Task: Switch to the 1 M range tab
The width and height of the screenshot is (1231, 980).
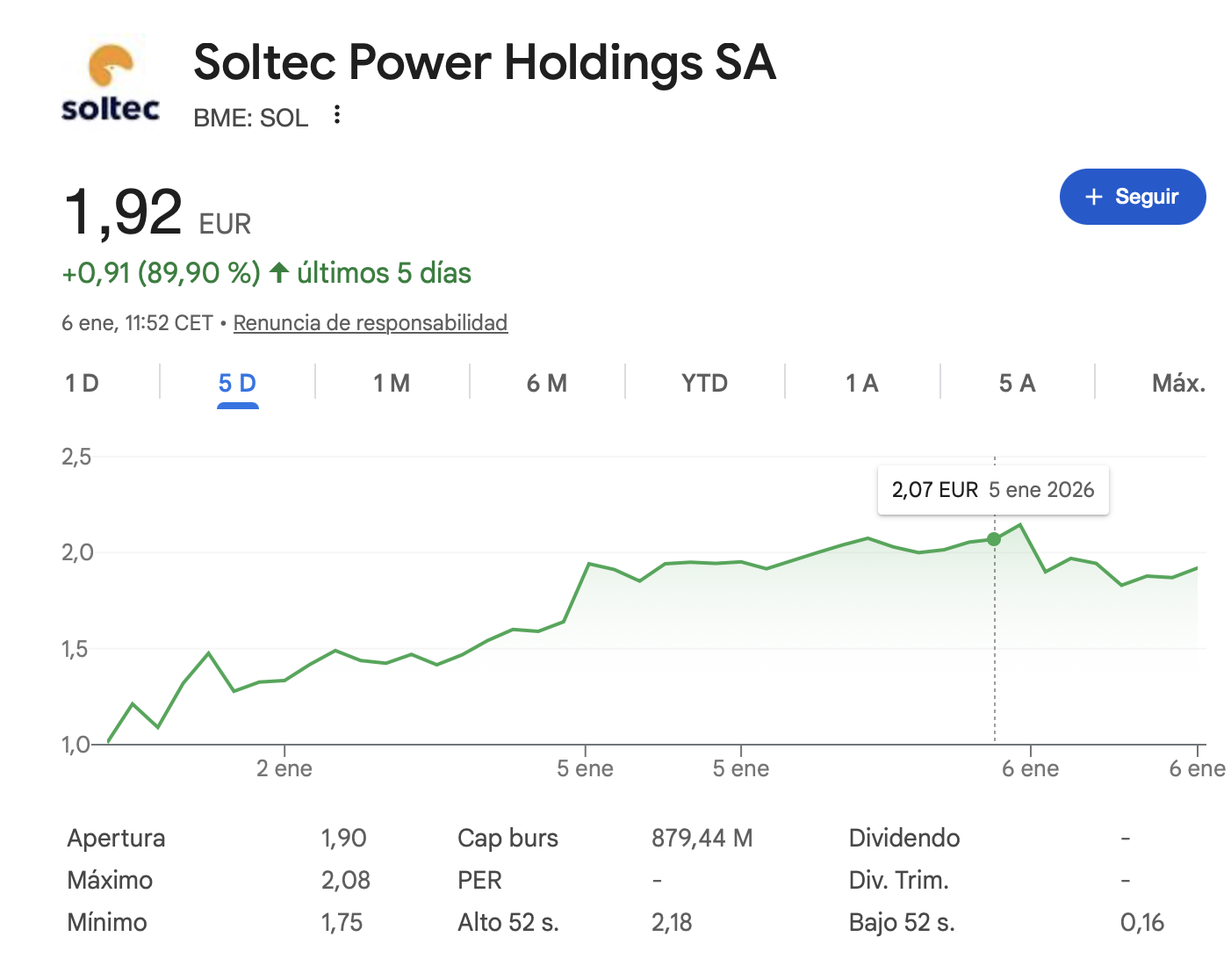Action: [x=392, y=384]
